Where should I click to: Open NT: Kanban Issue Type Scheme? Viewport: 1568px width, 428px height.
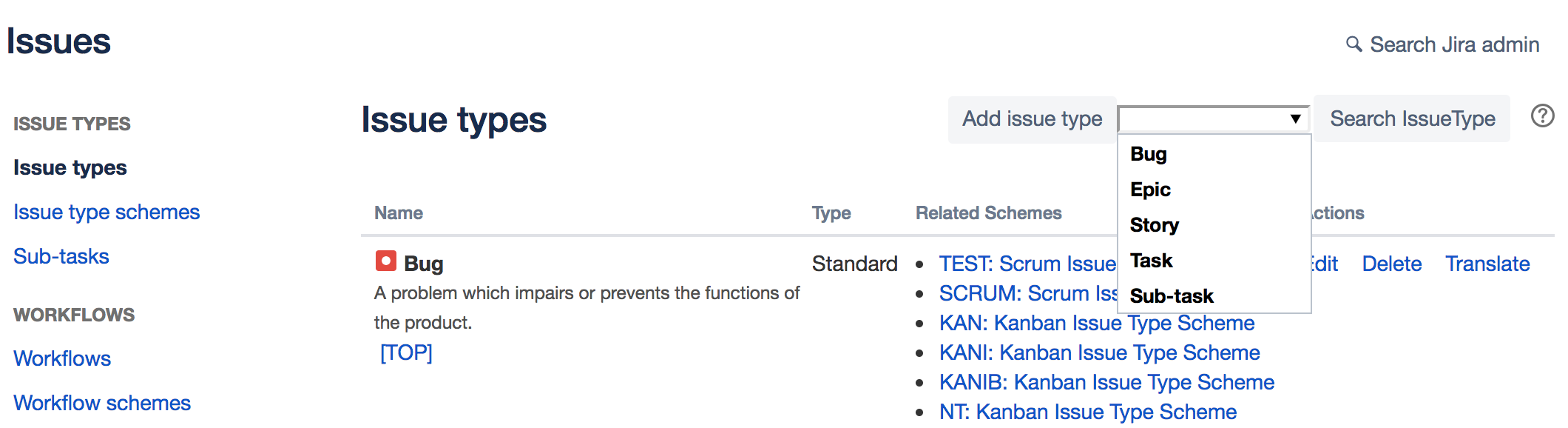(x=1087, y=412)
